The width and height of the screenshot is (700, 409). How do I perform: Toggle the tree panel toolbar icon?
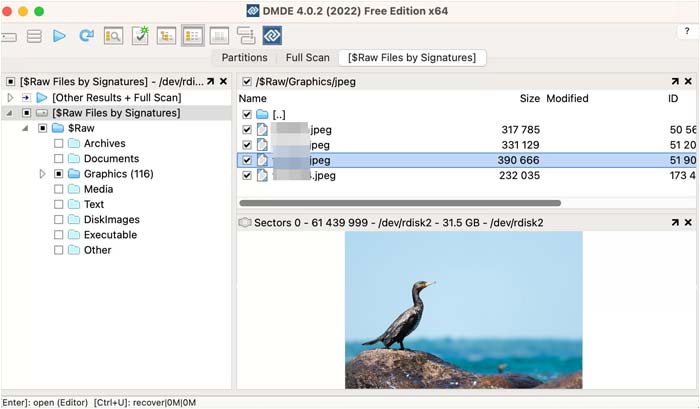[166, 36]
